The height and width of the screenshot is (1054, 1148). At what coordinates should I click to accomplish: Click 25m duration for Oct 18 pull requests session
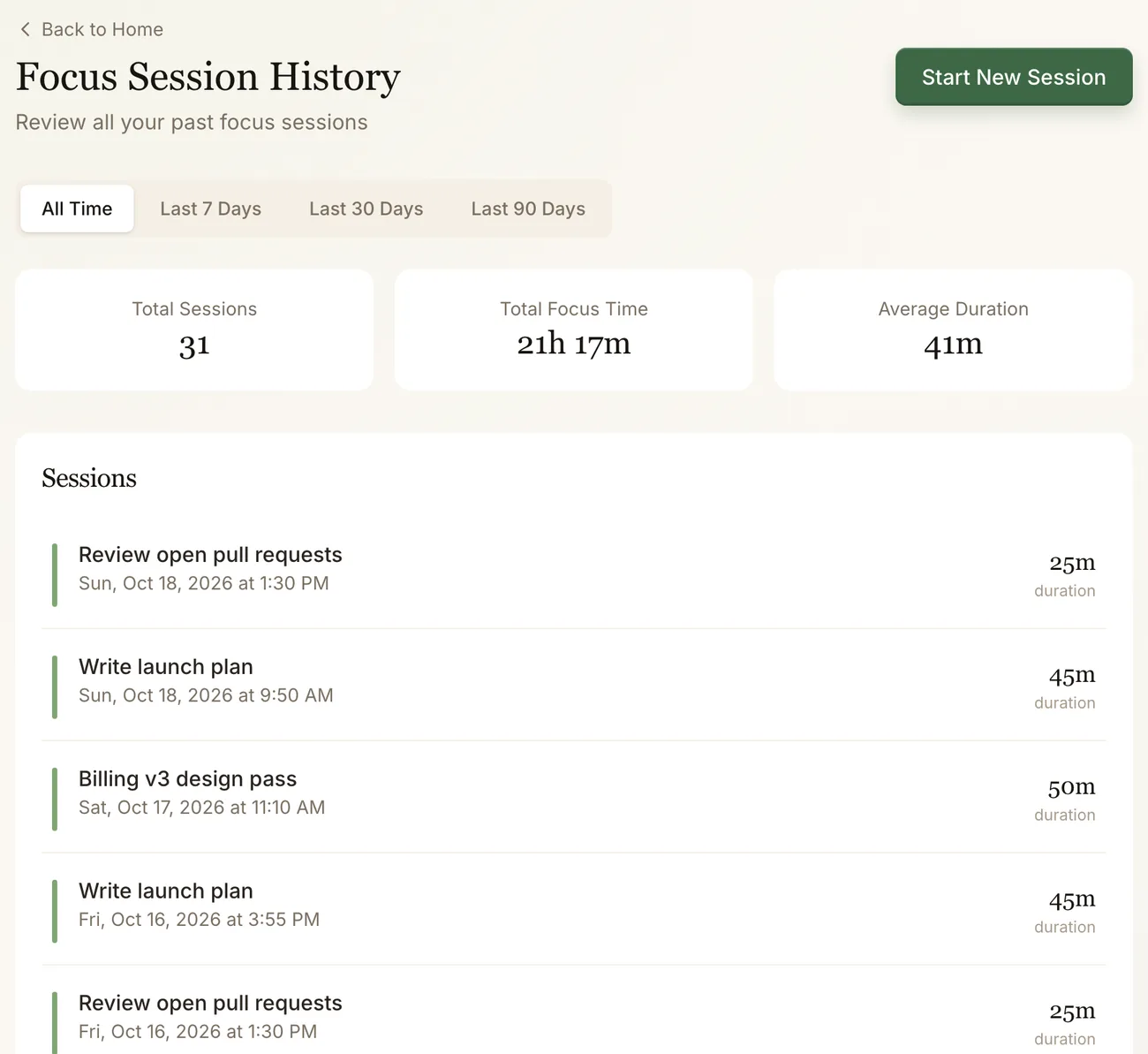click(1072, 562)
